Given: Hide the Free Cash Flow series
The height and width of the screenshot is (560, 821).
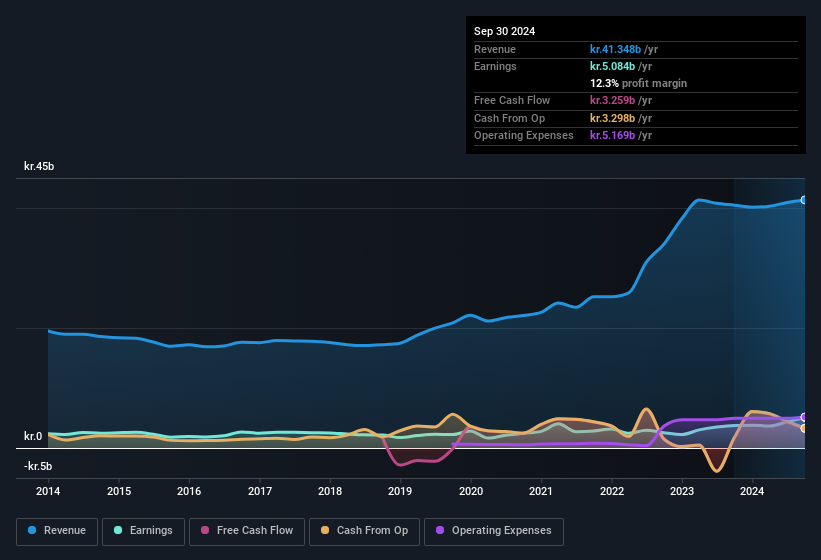Looking at the screenshot, I should coord(247,531).
